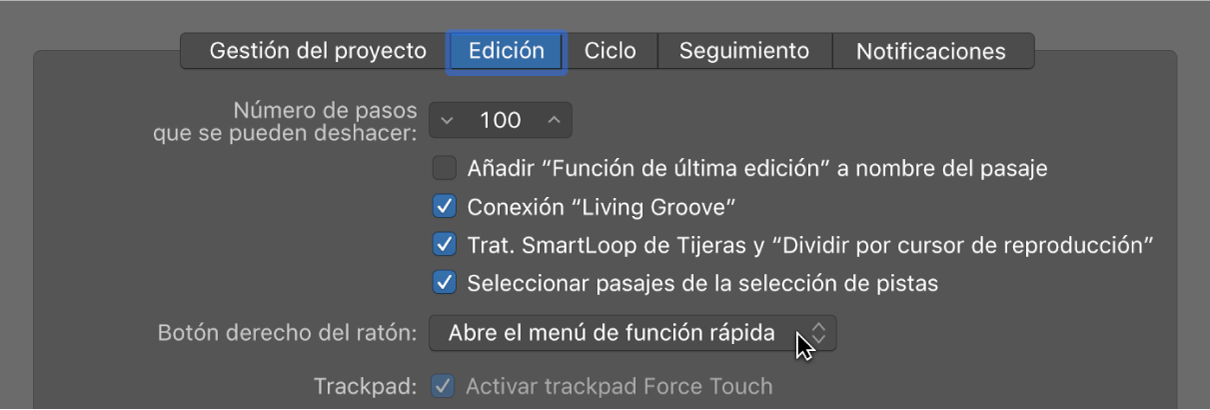Select the Seguimiento tab
This screenshot has width=1210, height=410.
(x=744, y=51)
